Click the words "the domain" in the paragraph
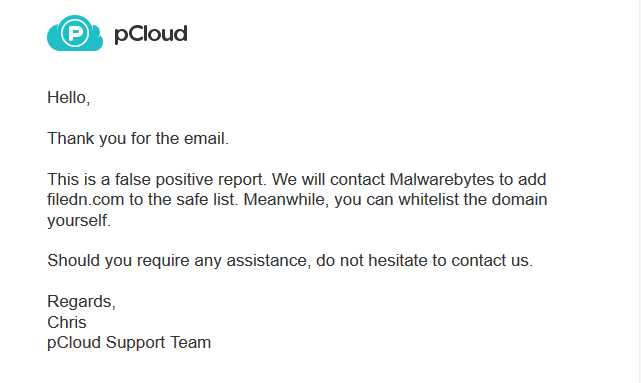Image resolution: width=641 pixels, height=383 pixels. pyautogui.click(x=505, y=199)
